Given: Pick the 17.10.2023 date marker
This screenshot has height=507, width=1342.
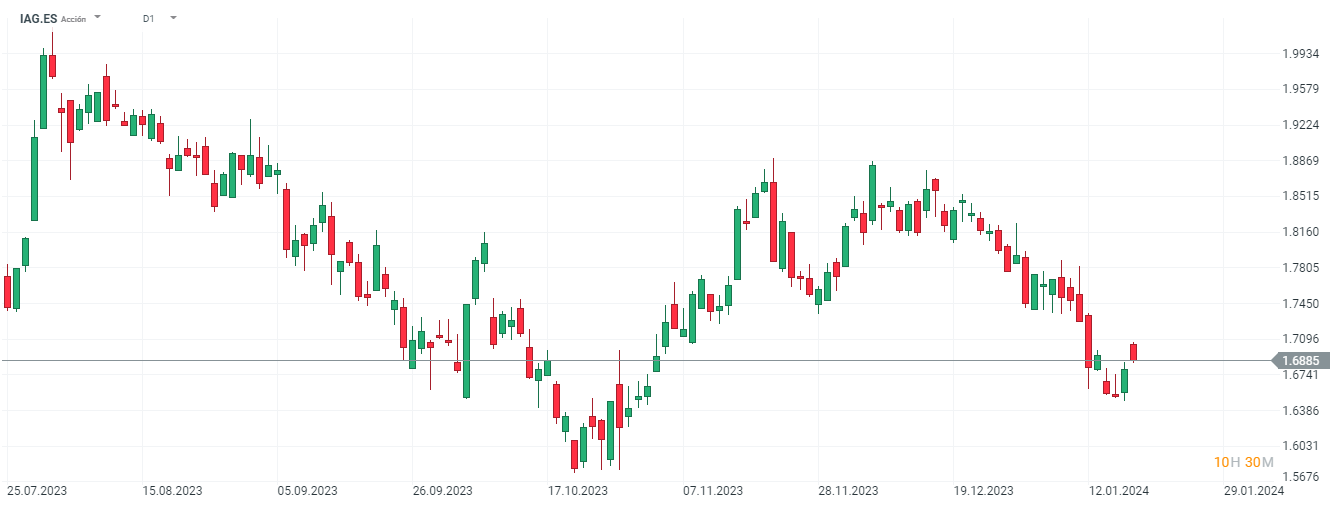Looking at the screenshot, I should [578, 490].
